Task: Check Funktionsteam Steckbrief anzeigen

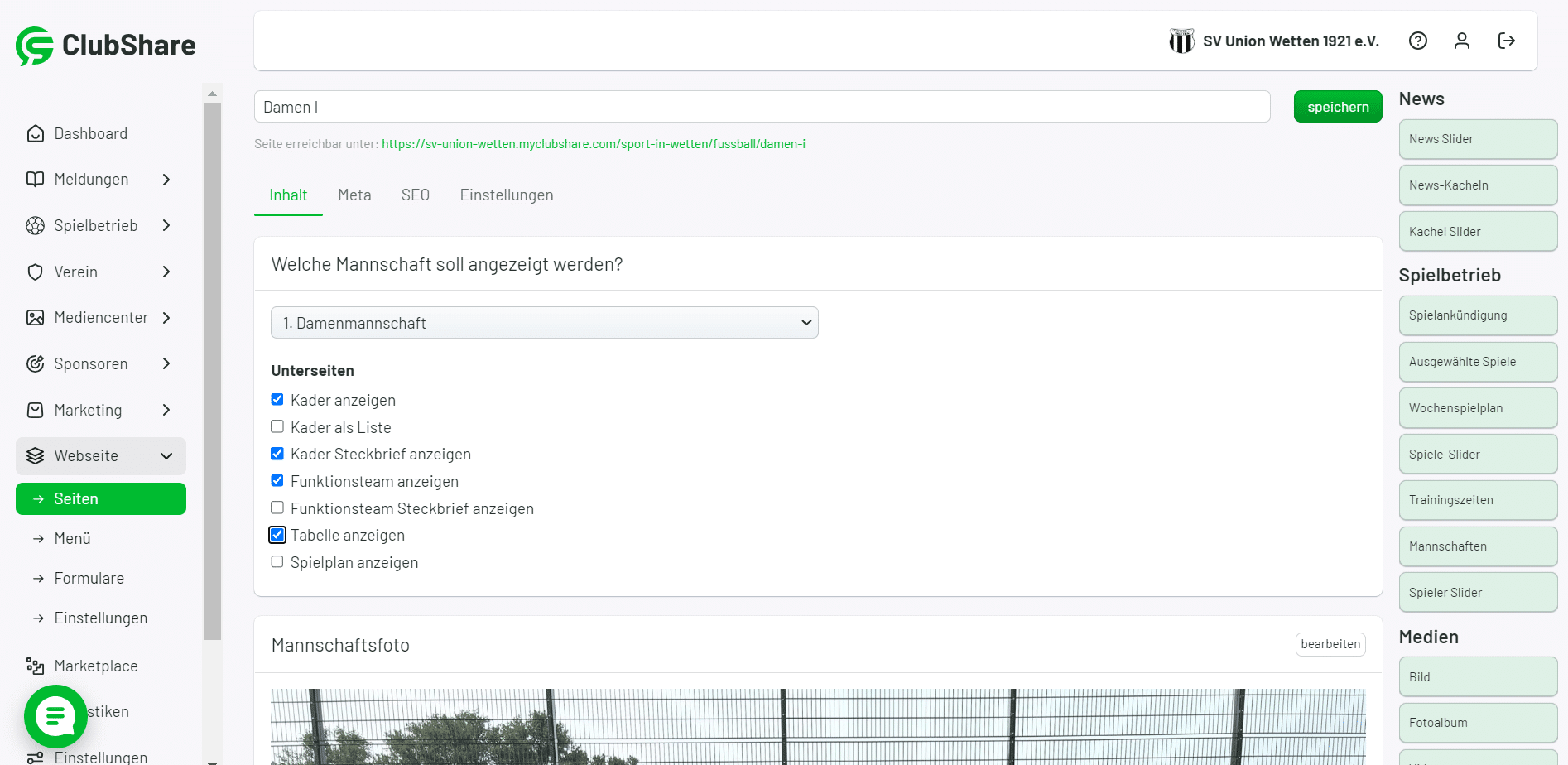Action: pyautogui.click(x=277, y=508)
